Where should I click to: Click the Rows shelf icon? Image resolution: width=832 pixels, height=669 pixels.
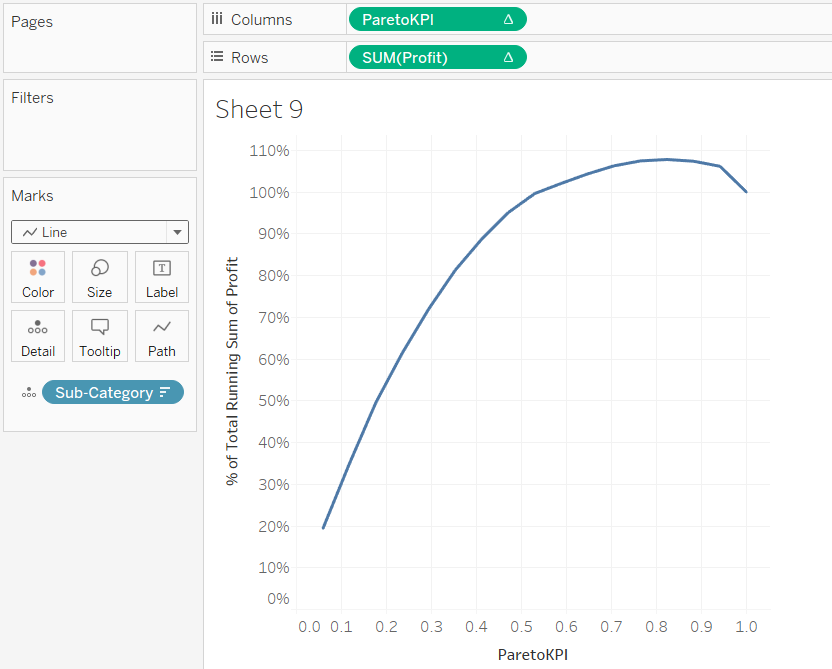(217, 57)
